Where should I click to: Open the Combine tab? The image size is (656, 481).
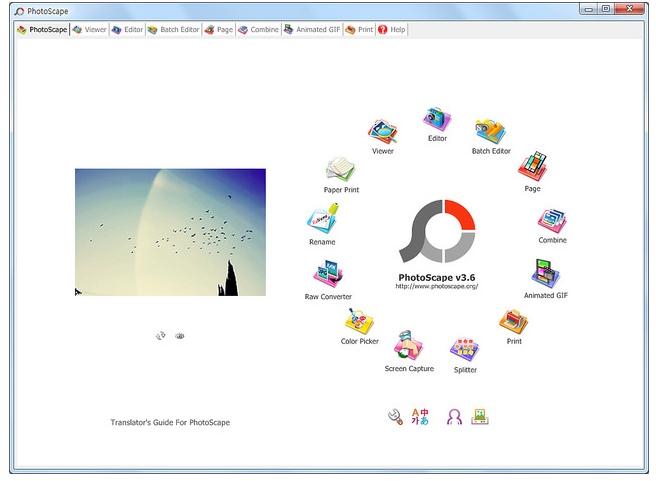tap(258, 30)
